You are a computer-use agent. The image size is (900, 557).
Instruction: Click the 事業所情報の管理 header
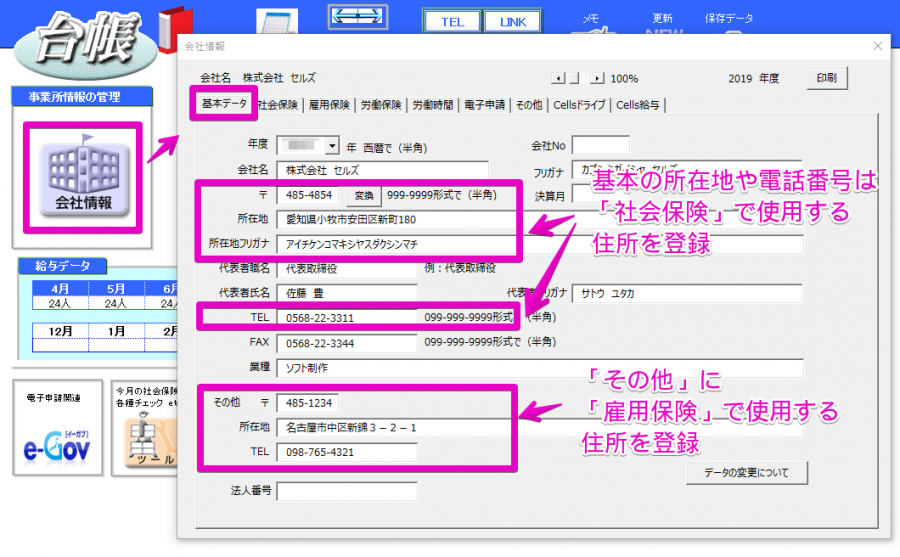[x=82, y=97]
